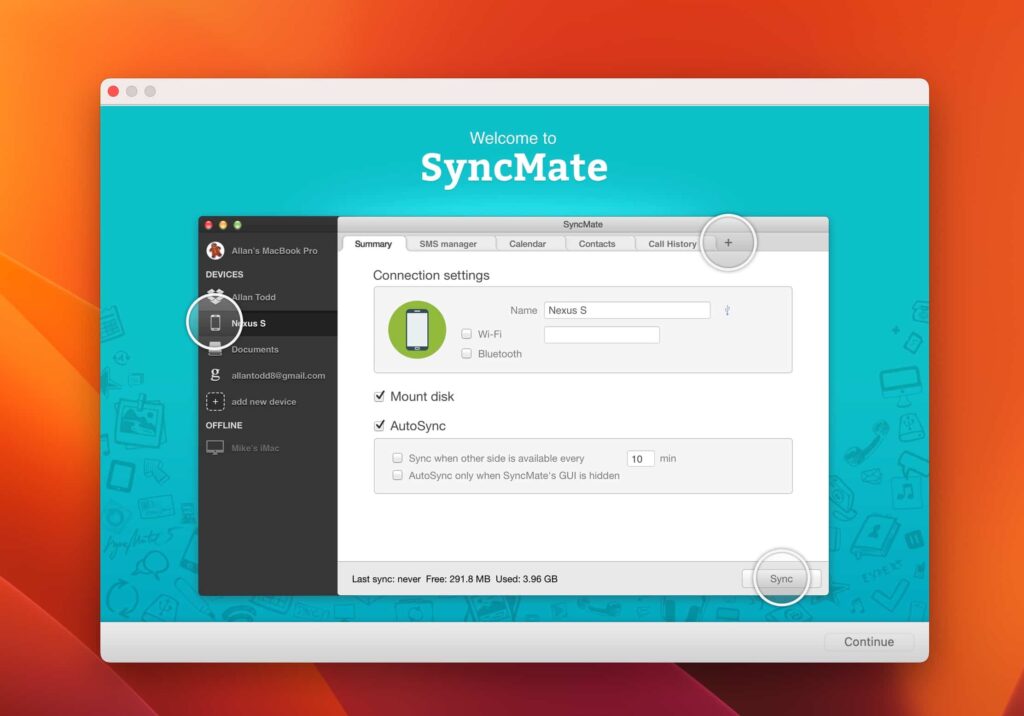The width and height of the screenshot is (1024, 716).
Task: Click Allan's MacBook Pro account icon
Action: [x=216, y=250]
